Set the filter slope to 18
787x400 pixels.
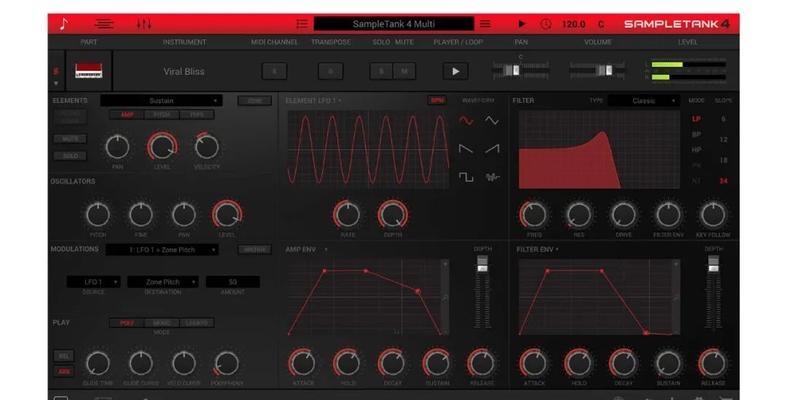pyautogui.click(x=723, y=160)
